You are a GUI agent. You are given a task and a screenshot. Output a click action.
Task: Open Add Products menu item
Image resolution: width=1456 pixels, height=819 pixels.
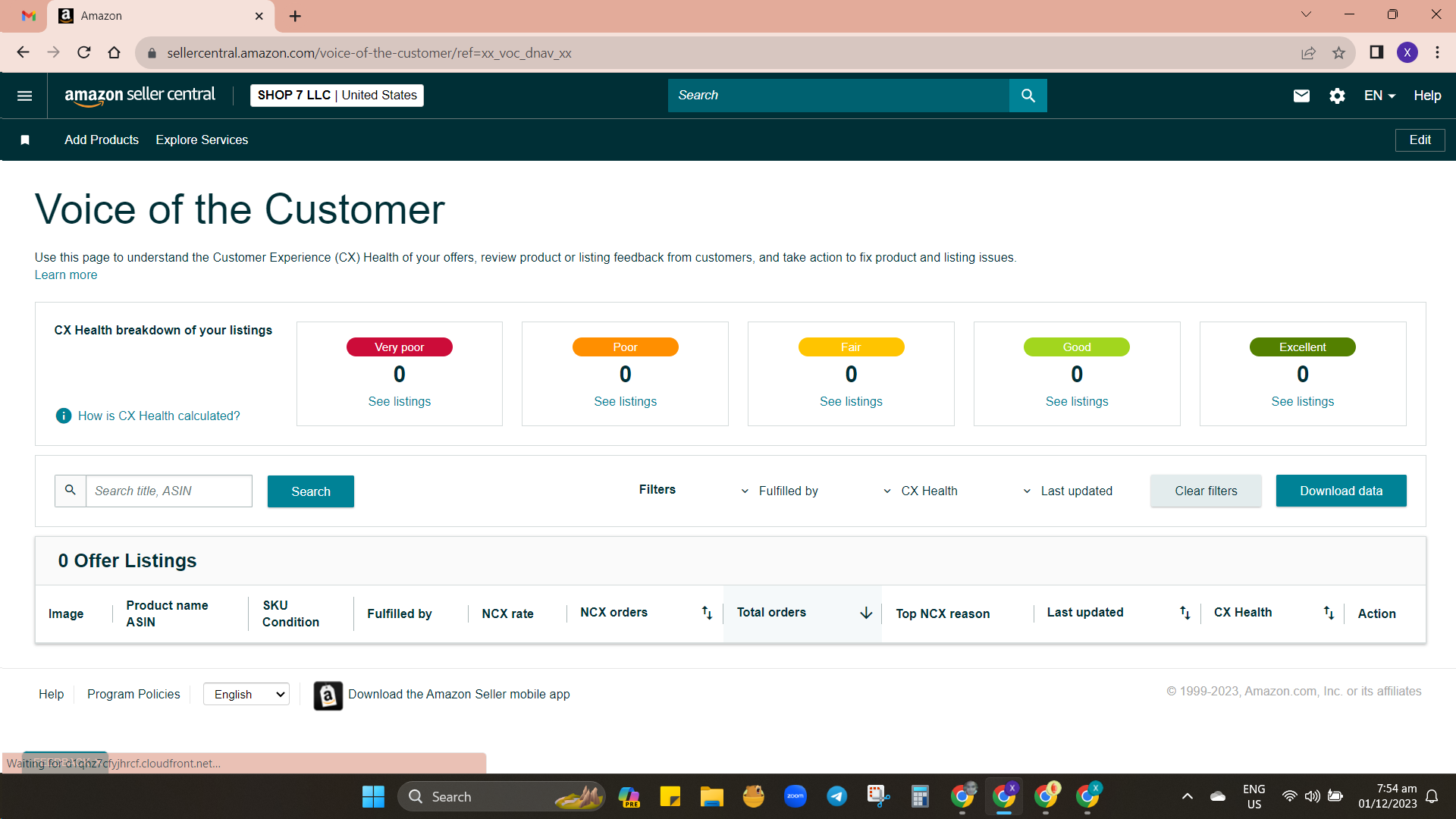click(x=102, y=140)
